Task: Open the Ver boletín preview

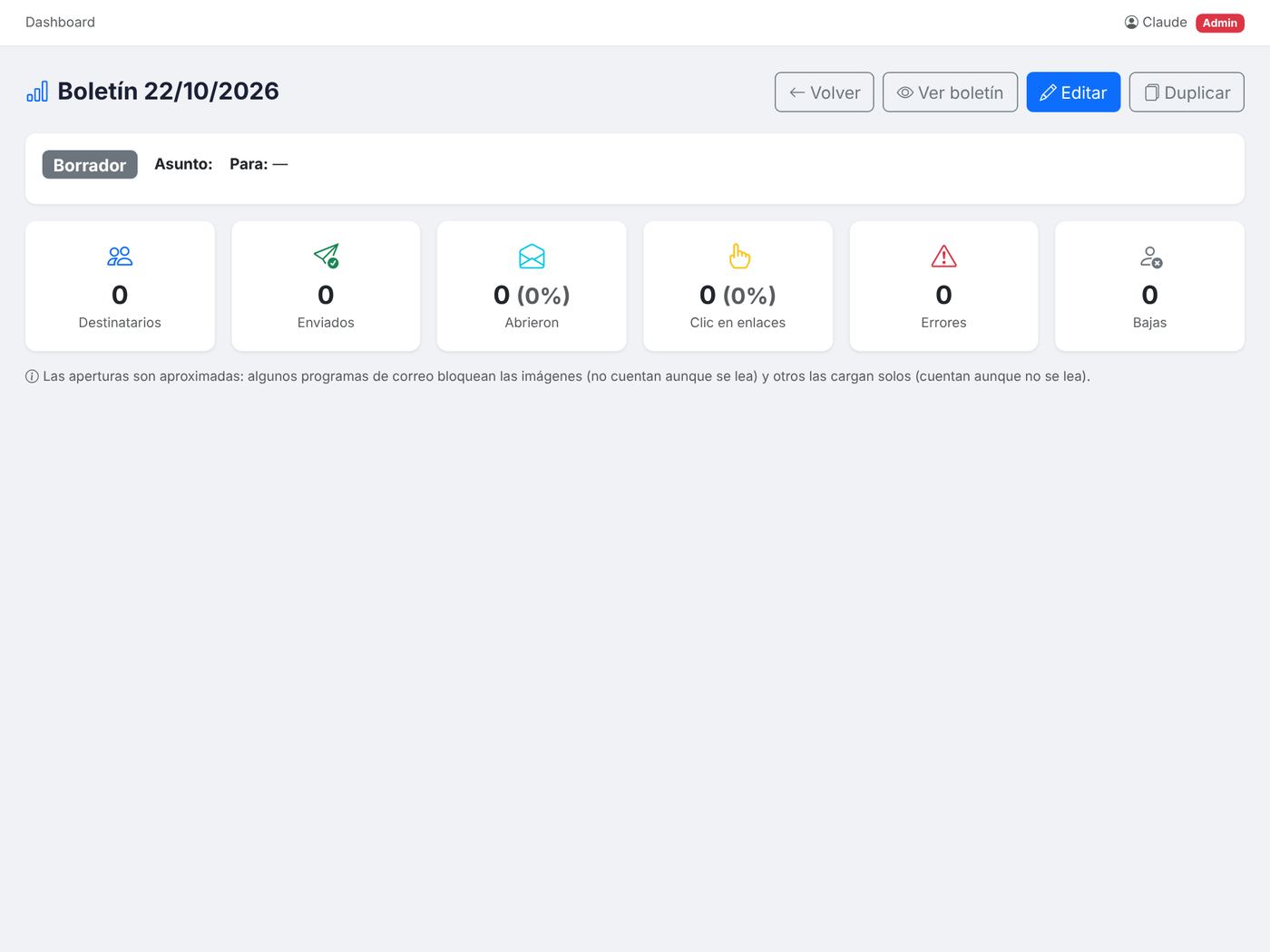Action: 950,92
